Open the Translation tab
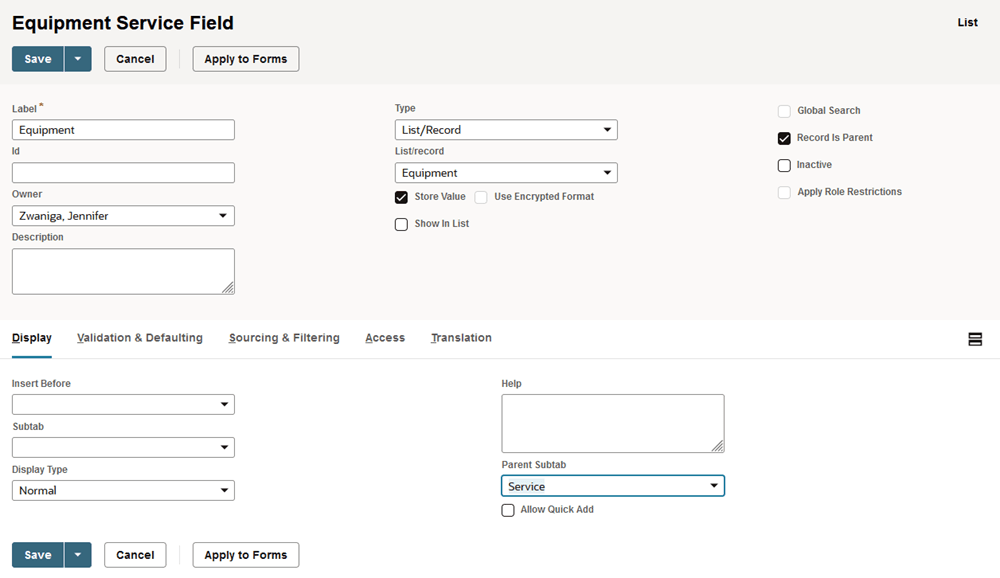Image resolution: width=1000 pixels, height=578 pixels. coord(461,338)
